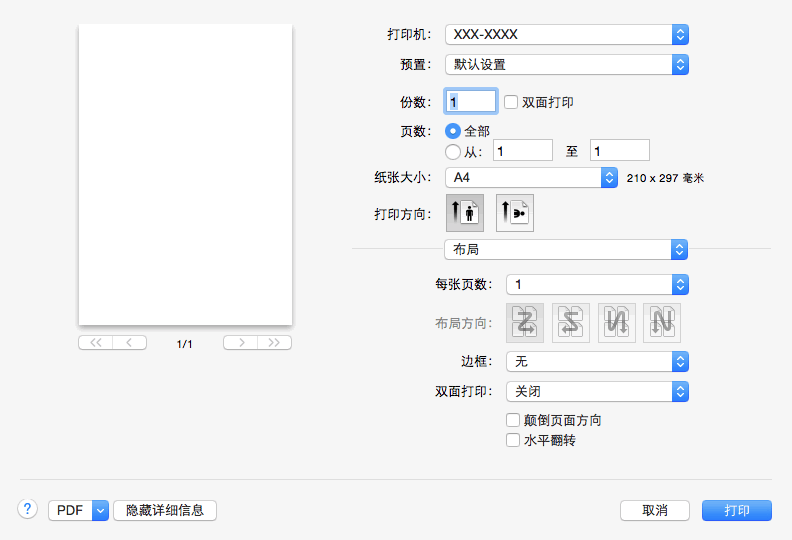Click the blank page preview
The height and width of the screenshot is (540, 792).
coord(185,175)
